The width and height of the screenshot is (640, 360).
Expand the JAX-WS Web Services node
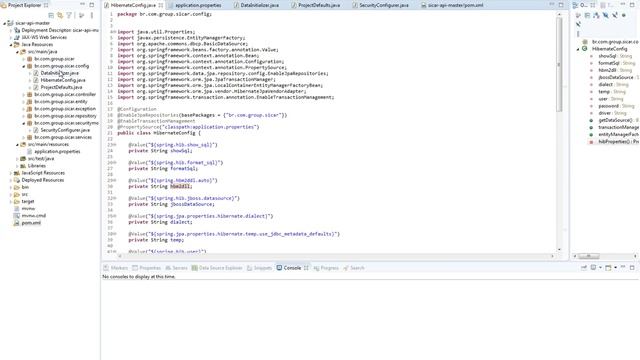point(11,37)
